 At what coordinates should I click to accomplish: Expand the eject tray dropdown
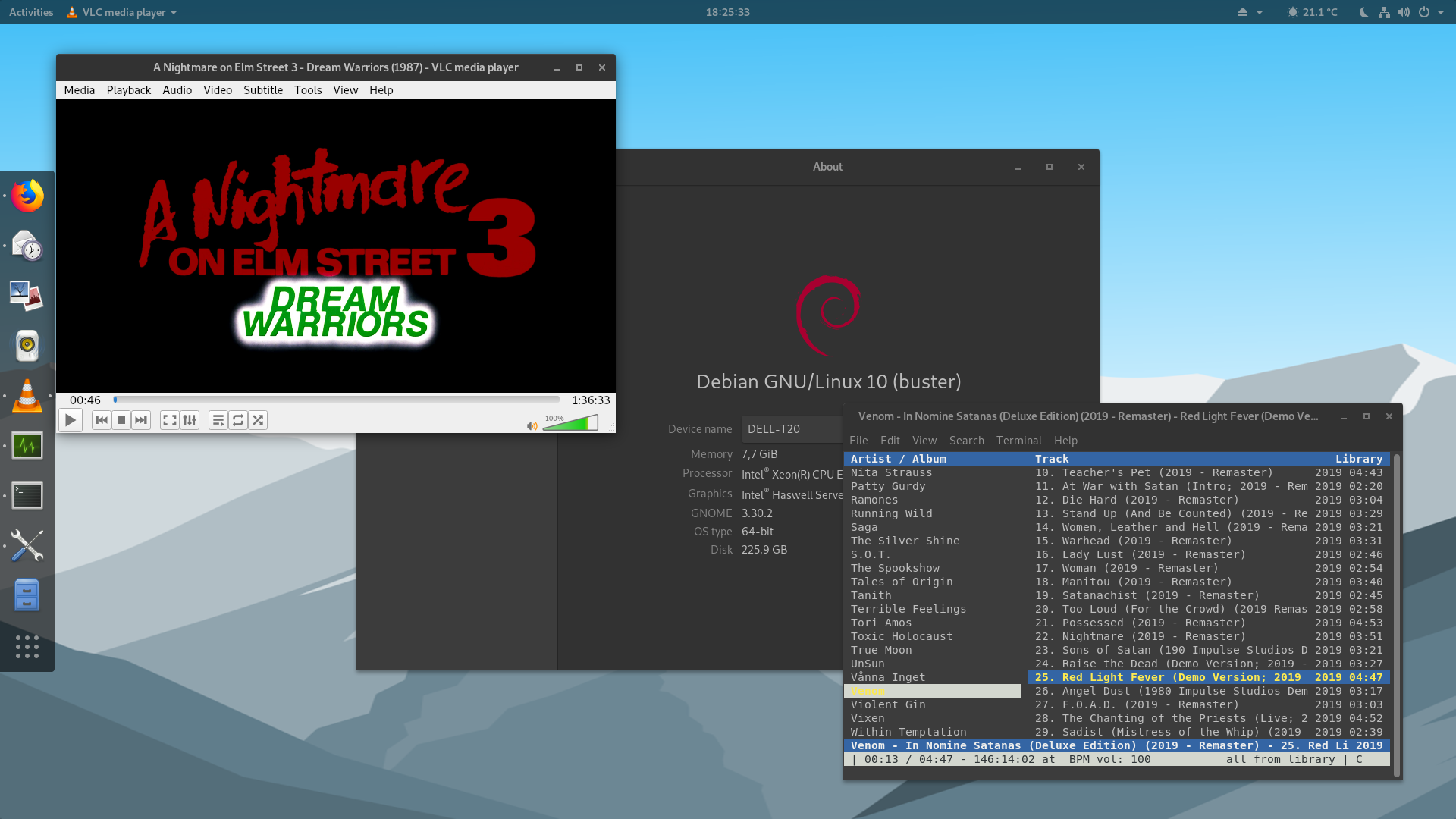coord(1250,12)
